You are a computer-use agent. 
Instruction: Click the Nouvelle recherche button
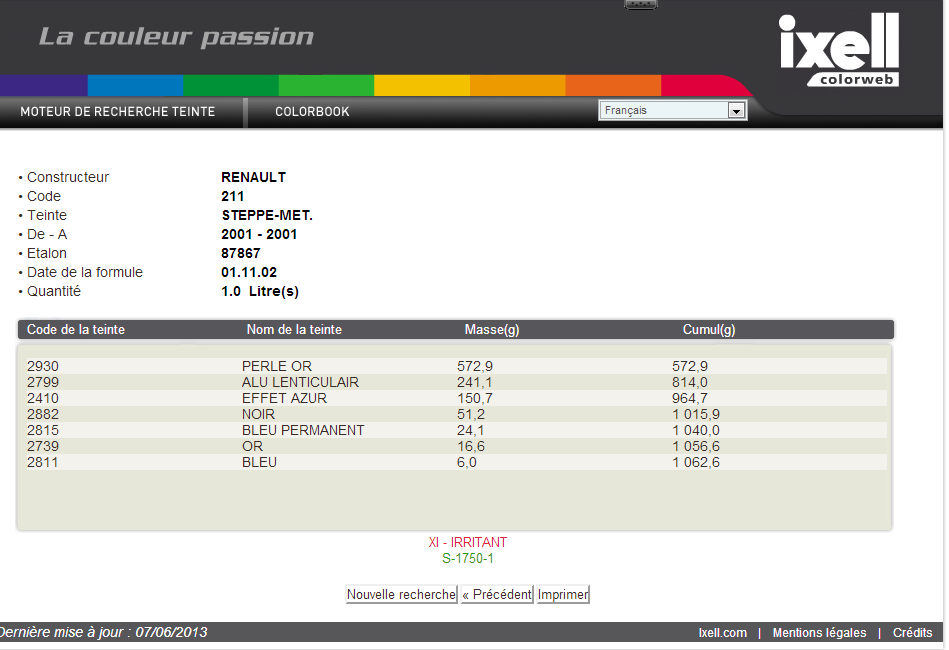point(401,595)
